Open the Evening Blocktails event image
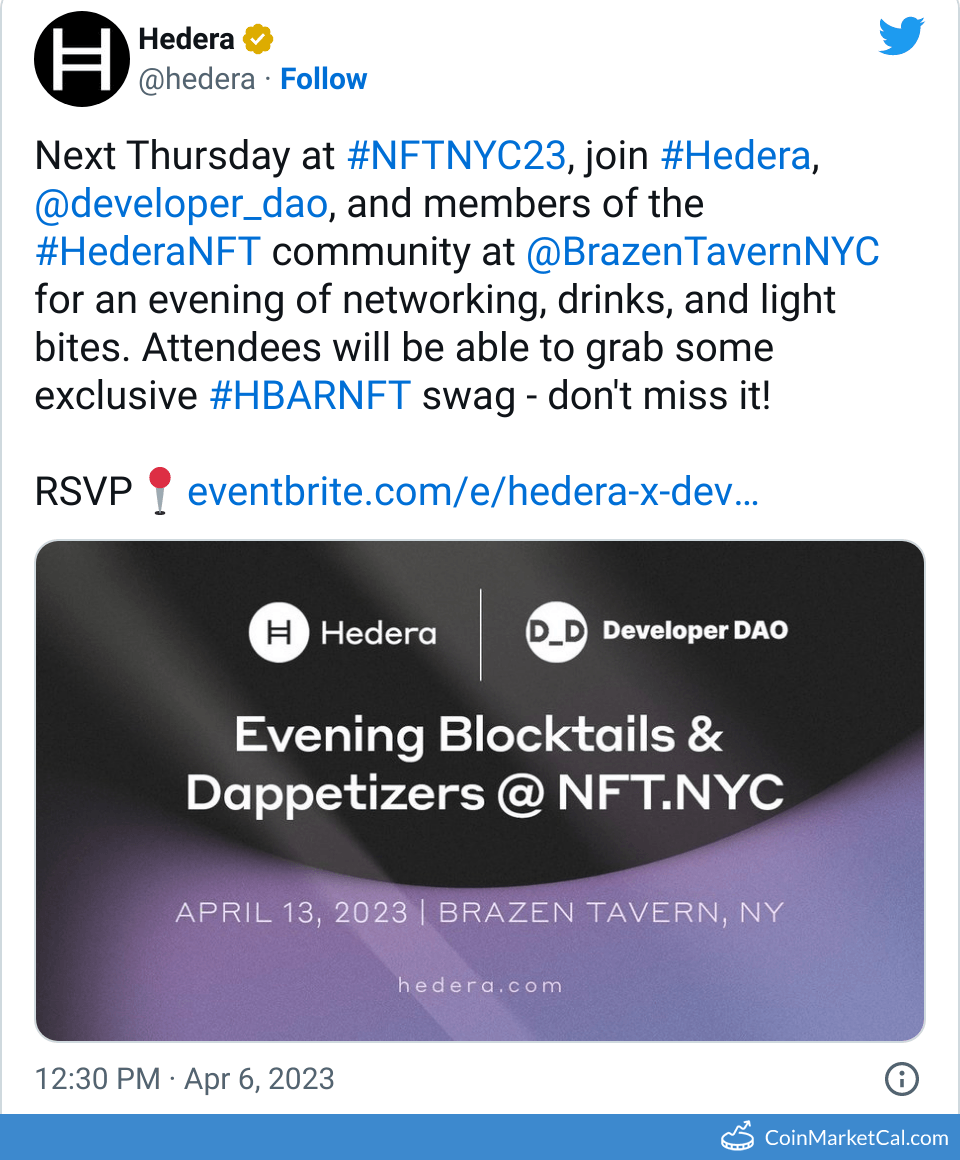The height and width of the screenshot is (1160, 960). pyautogui.click(x=480, y=790)
